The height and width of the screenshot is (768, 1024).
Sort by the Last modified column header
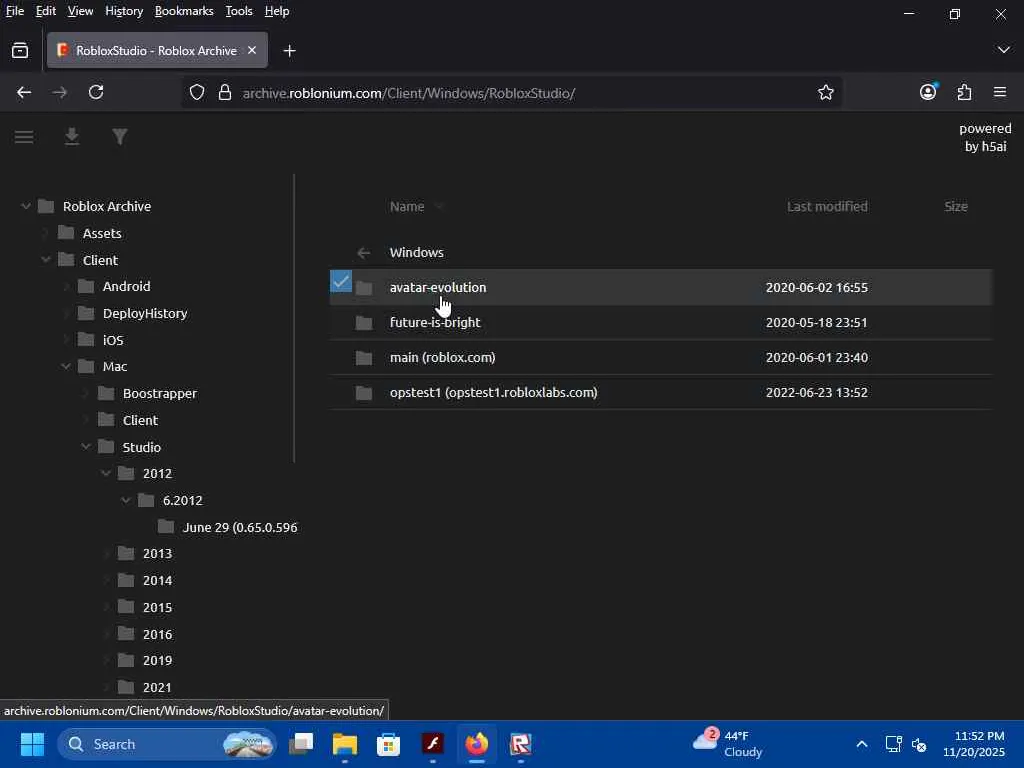827,206
